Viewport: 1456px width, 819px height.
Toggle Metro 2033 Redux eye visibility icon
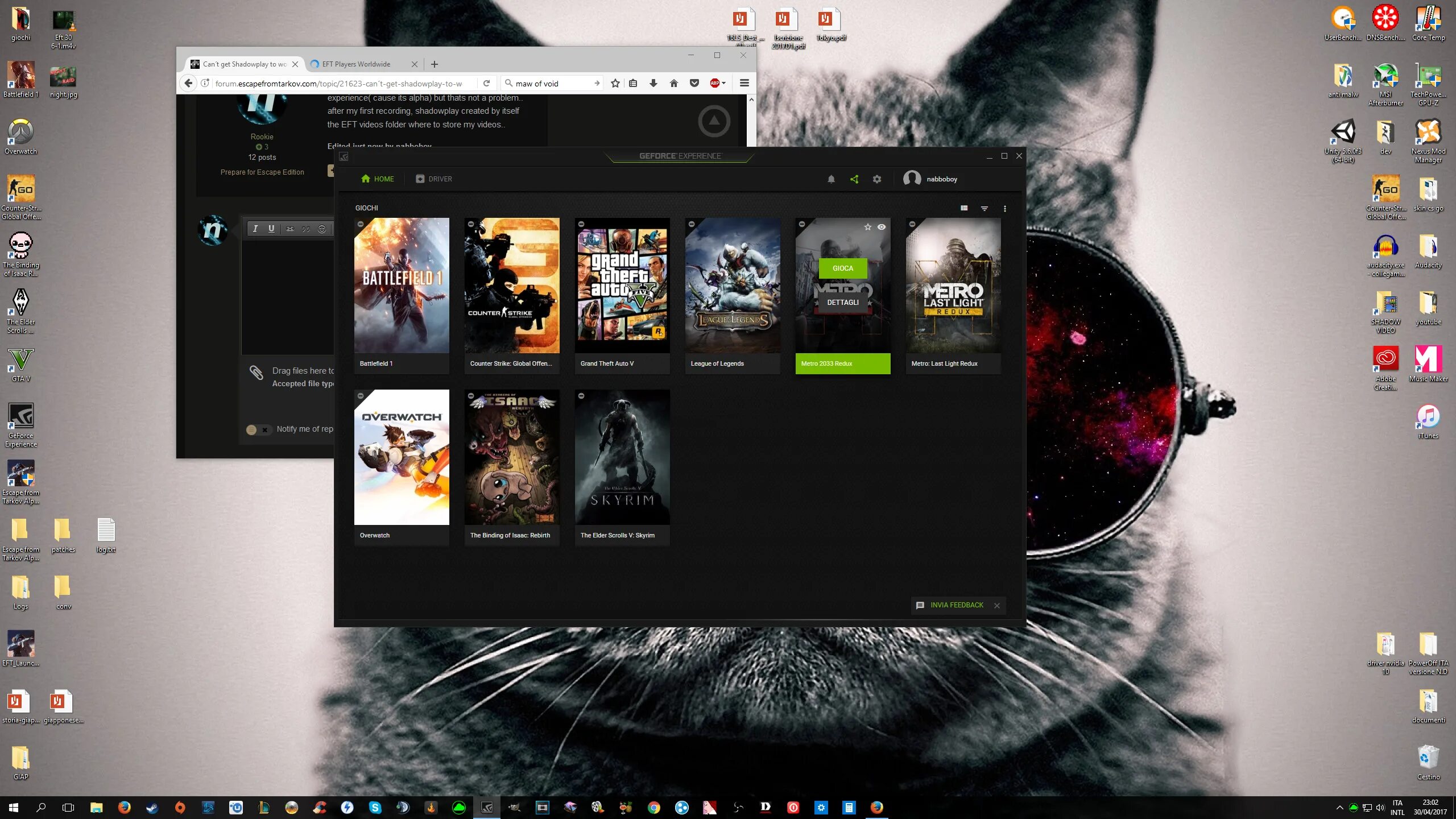882,227
